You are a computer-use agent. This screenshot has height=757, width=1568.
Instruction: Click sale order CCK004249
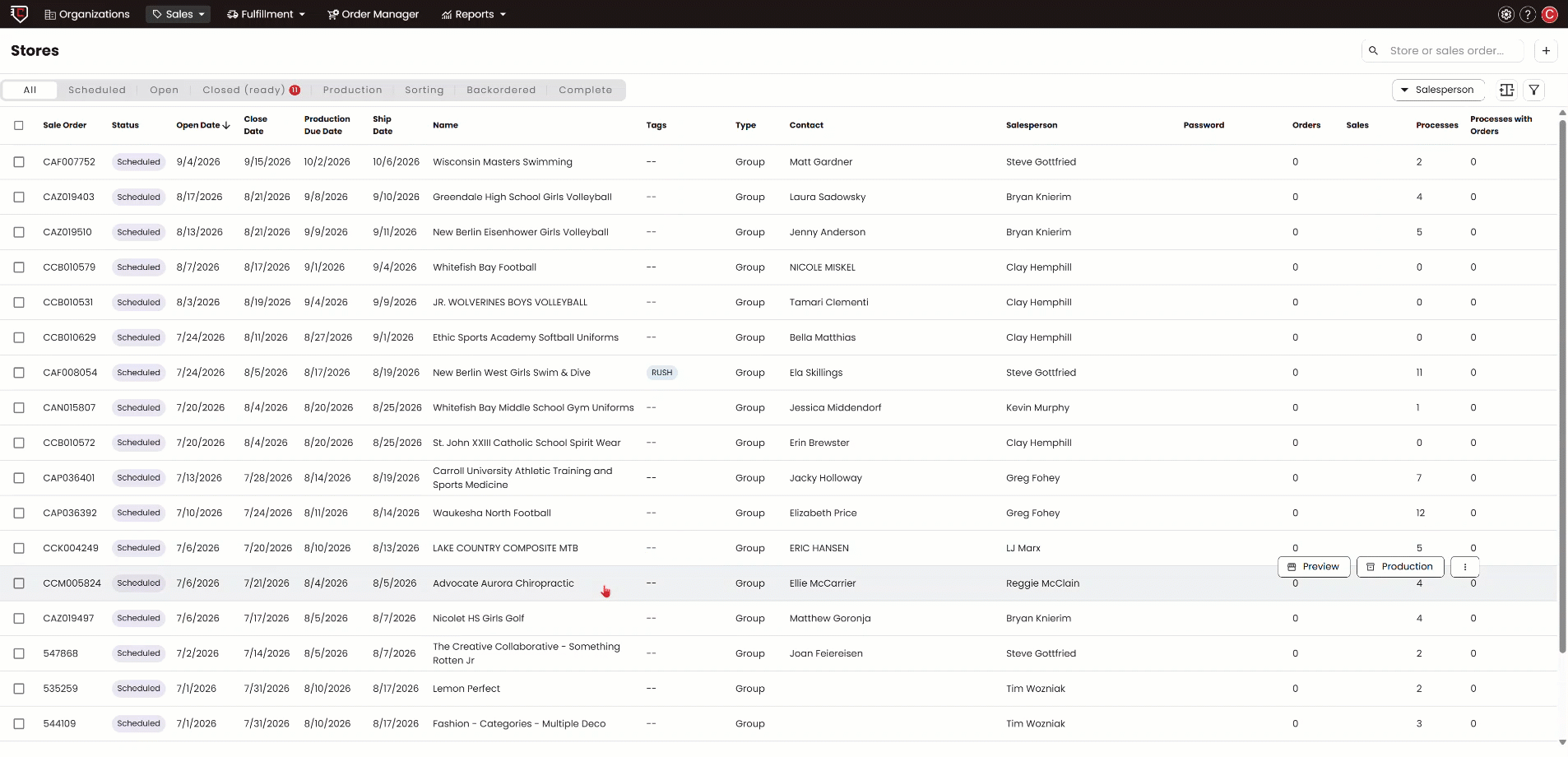71,548
